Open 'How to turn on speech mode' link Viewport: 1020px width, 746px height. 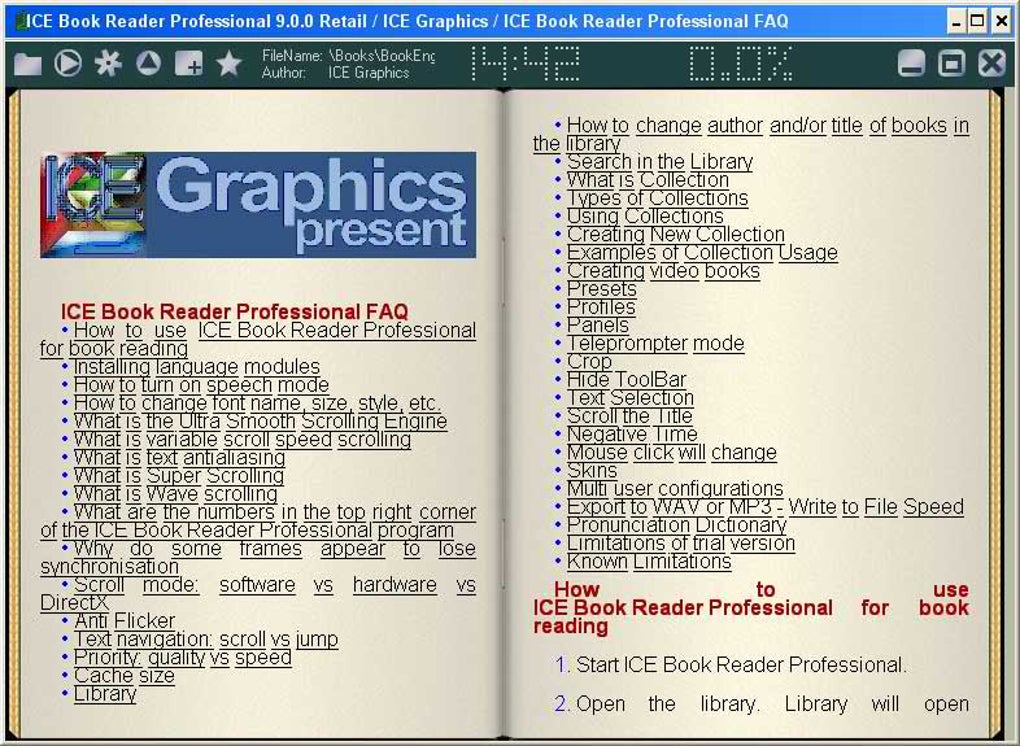click(202, 385)
